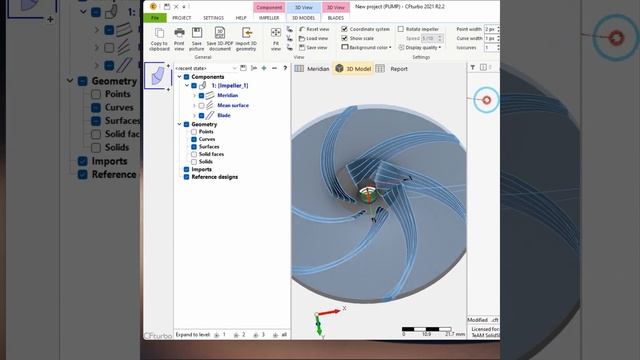Click the tree alignment icon beside the save state icon
Image resolution: width=640 pixels, height=360 pixels.
pos(254,68)
